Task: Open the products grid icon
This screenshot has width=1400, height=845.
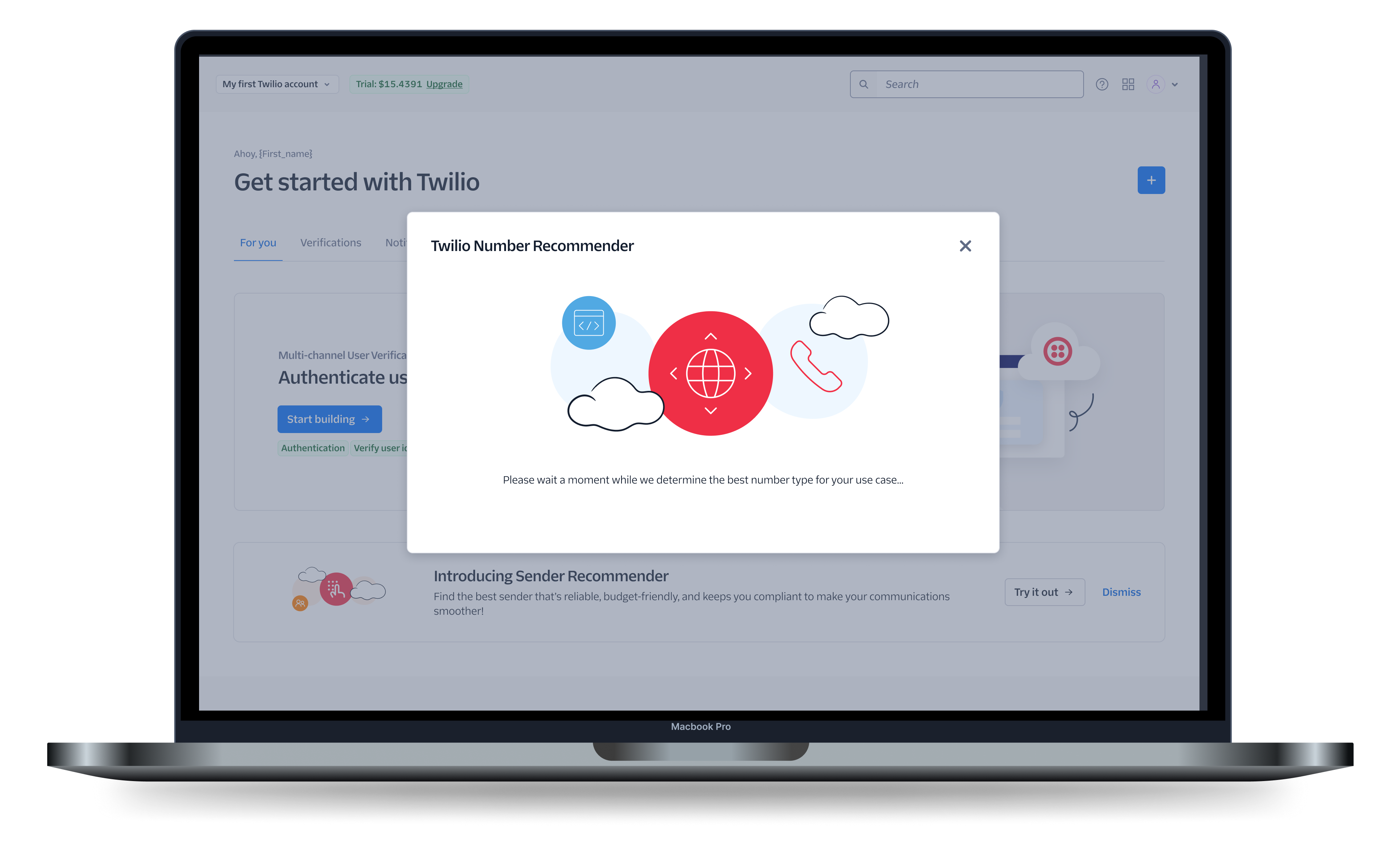Action: tap(1128, 84)
